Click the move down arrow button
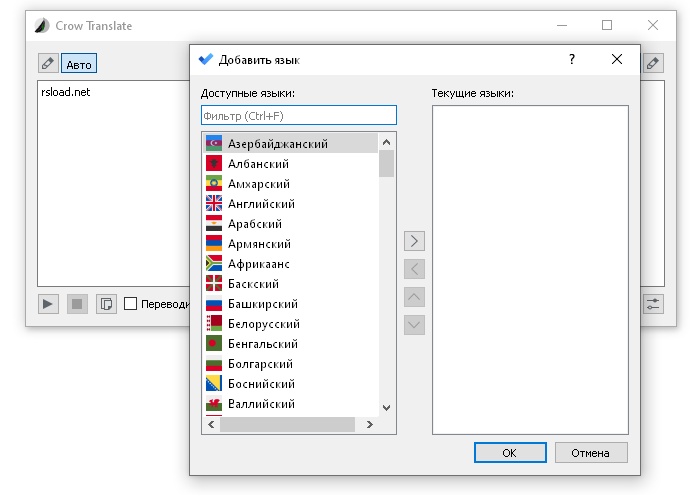Screen dimensions: 696x495 click(x=414, y=325)
